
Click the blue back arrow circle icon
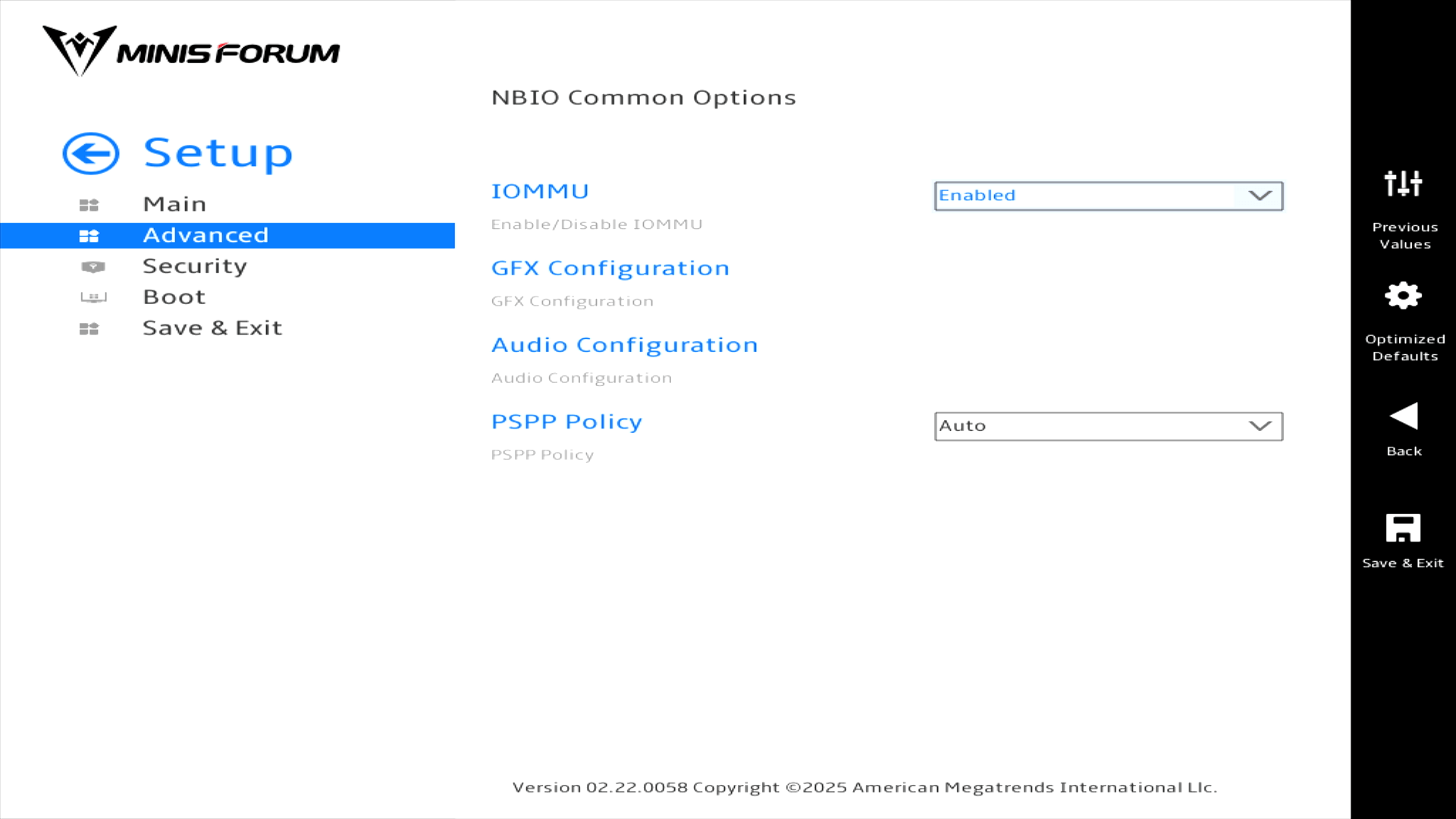pyautogui.click(x=91, y=154)
